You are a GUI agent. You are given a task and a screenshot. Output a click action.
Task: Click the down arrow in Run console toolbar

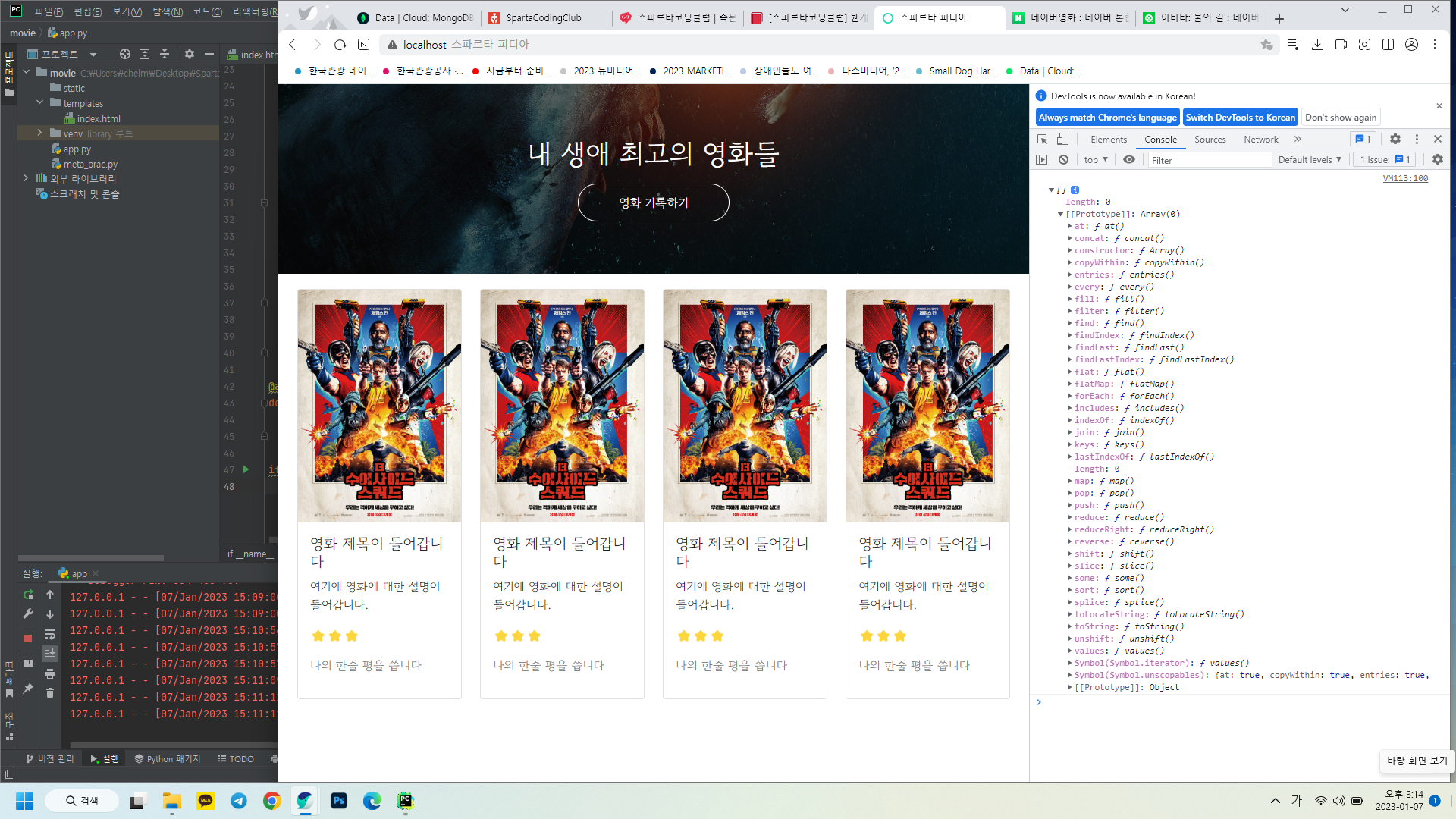pos(50,613)
